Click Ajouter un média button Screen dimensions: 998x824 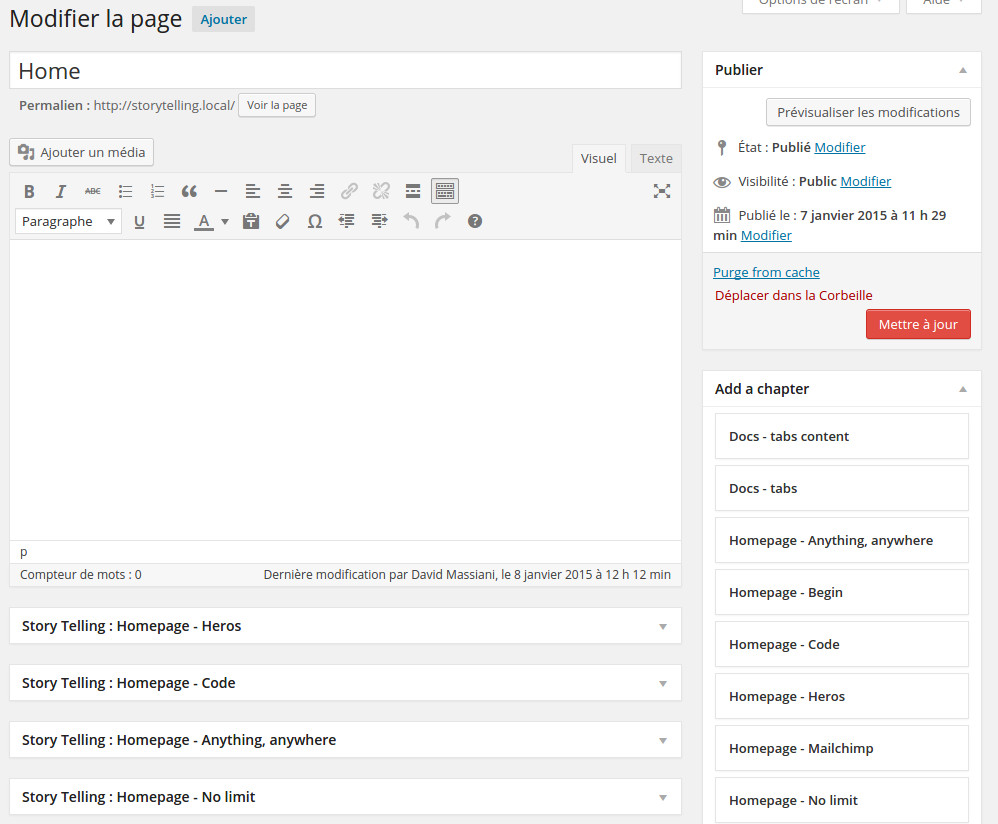pyautogui.click(x=81, y=152)
